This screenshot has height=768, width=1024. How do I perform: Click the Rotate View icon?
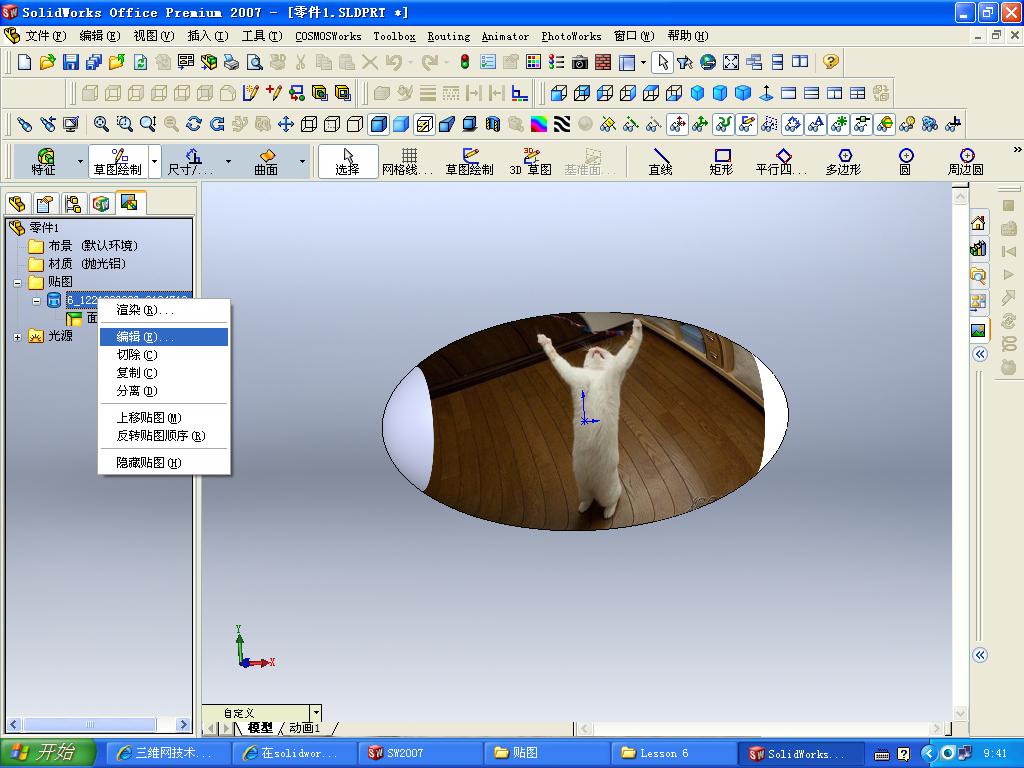point(194,124)
